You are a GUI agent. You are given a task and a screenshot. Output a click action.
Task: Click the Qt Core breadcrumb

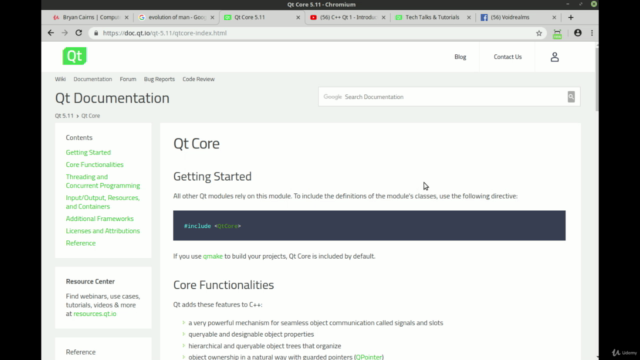[x=90, y=116]
